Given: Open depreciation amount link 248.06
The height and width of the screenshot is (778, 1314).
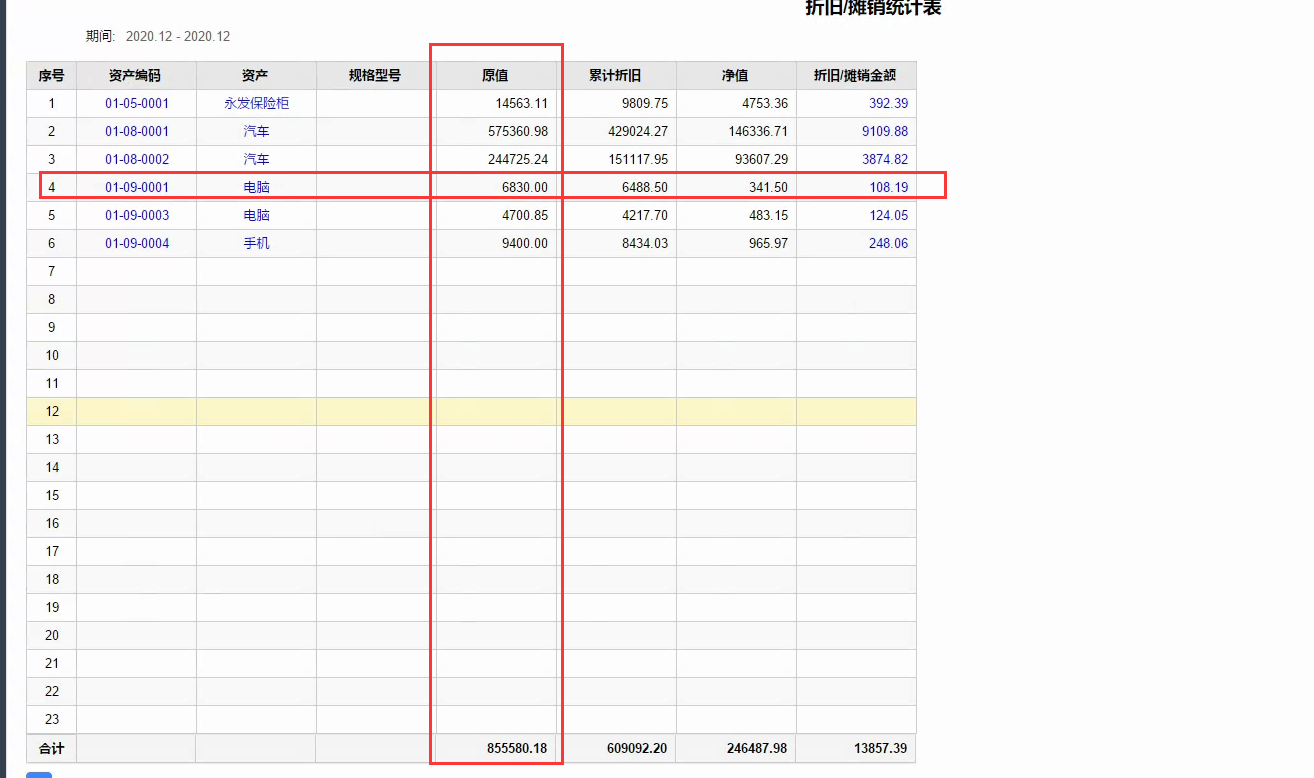Looking at the screenshot, I should coord(888,243).
